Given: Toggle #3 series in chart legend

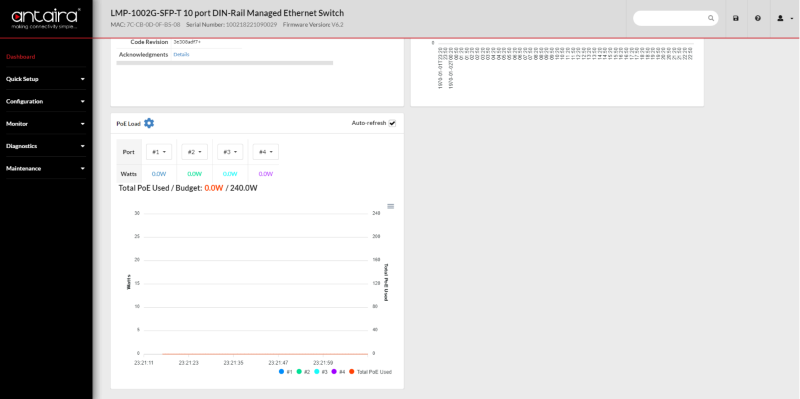Looking at the screenshot, I should click(321, 372).
